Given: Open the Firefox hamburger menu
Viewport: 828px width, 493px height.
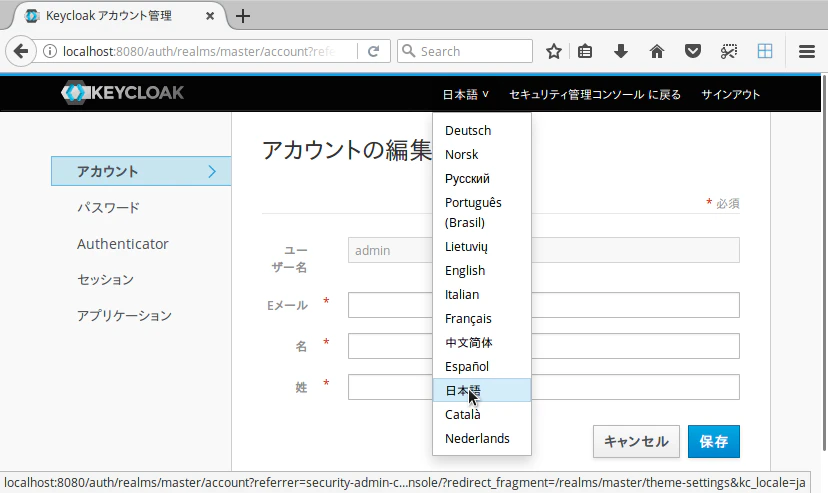Looking at the screenshot, I should click(x=807, y=51).
